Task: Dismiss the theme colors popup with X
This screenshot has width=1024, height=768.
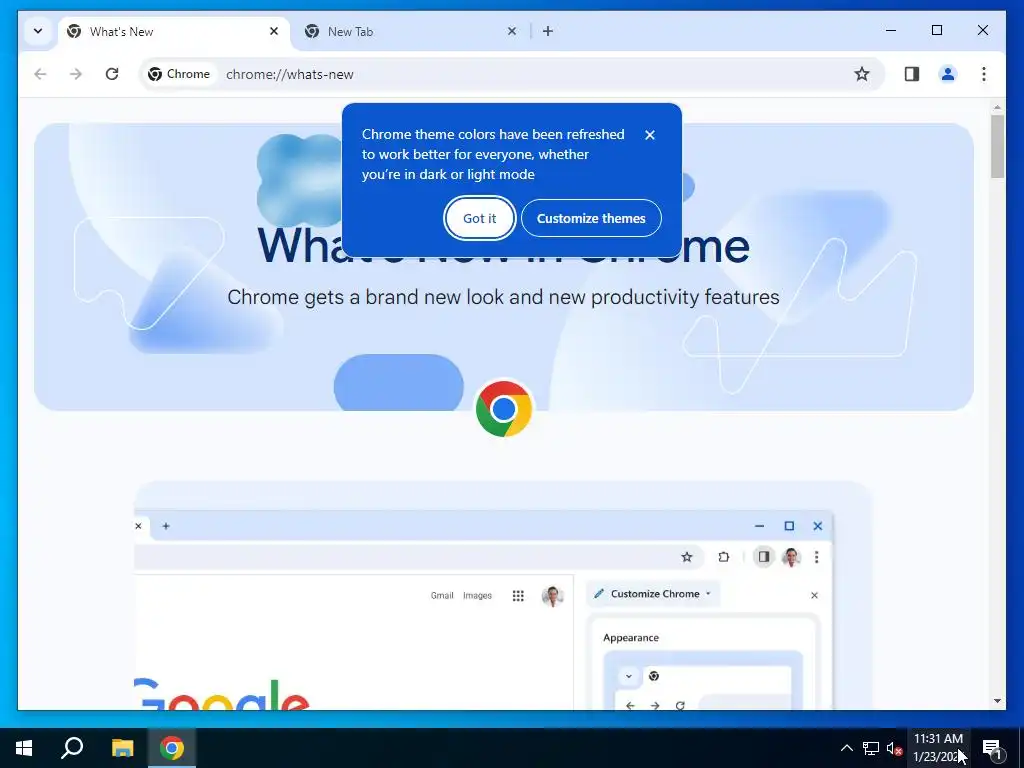Action: 650,135
